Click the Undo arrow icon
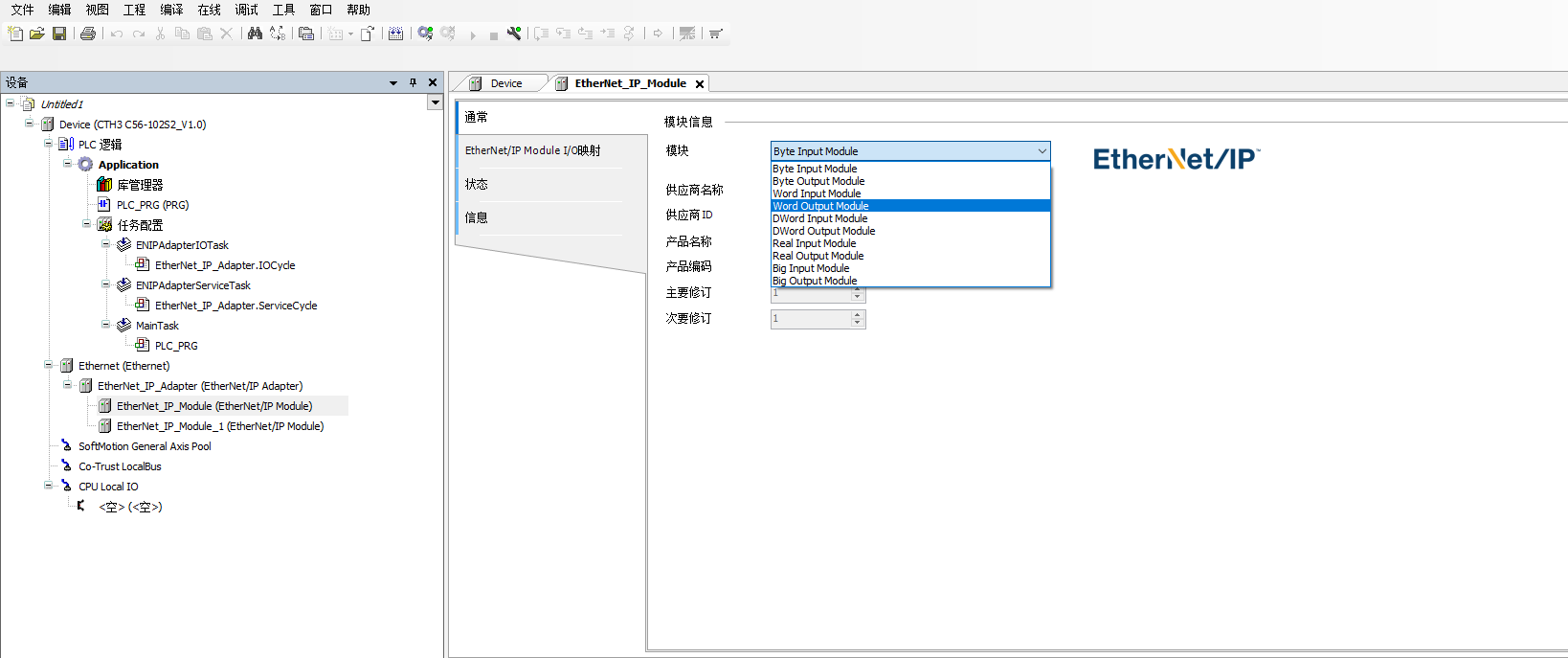Image resolution: width=1568 pixels, height=658 pixels. pyautogui.click(x=117, y=34)
